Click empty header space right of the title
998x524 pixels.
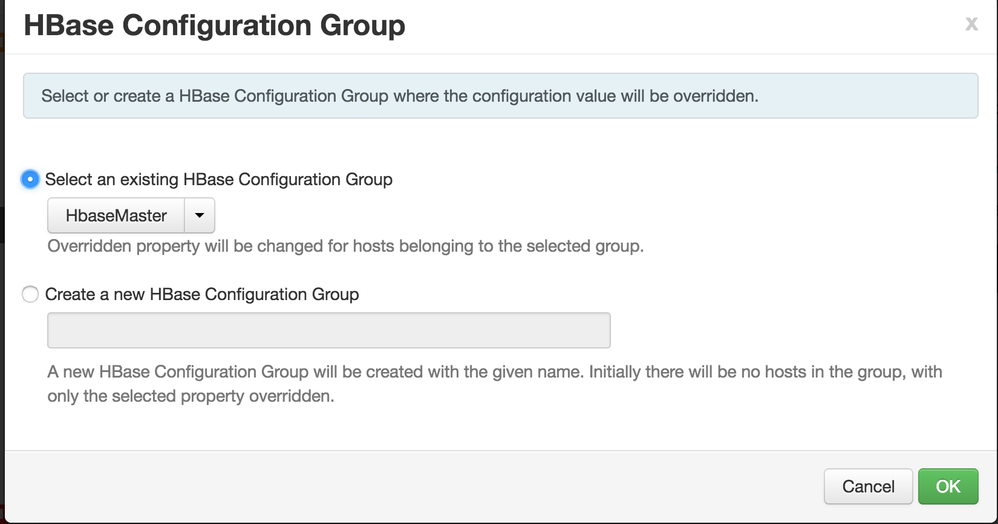click(680, 26)
